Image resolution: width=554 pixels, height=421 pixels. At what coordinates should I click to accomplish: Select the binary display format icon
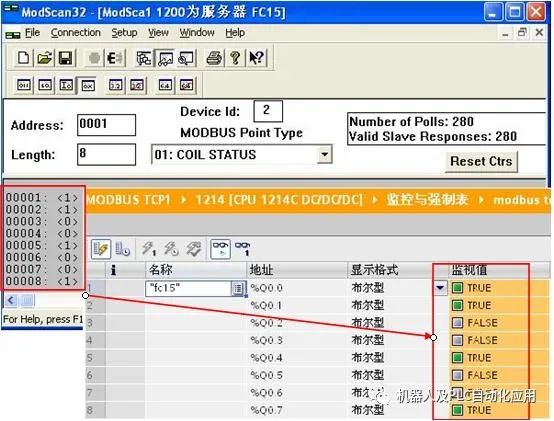(24, 85)
